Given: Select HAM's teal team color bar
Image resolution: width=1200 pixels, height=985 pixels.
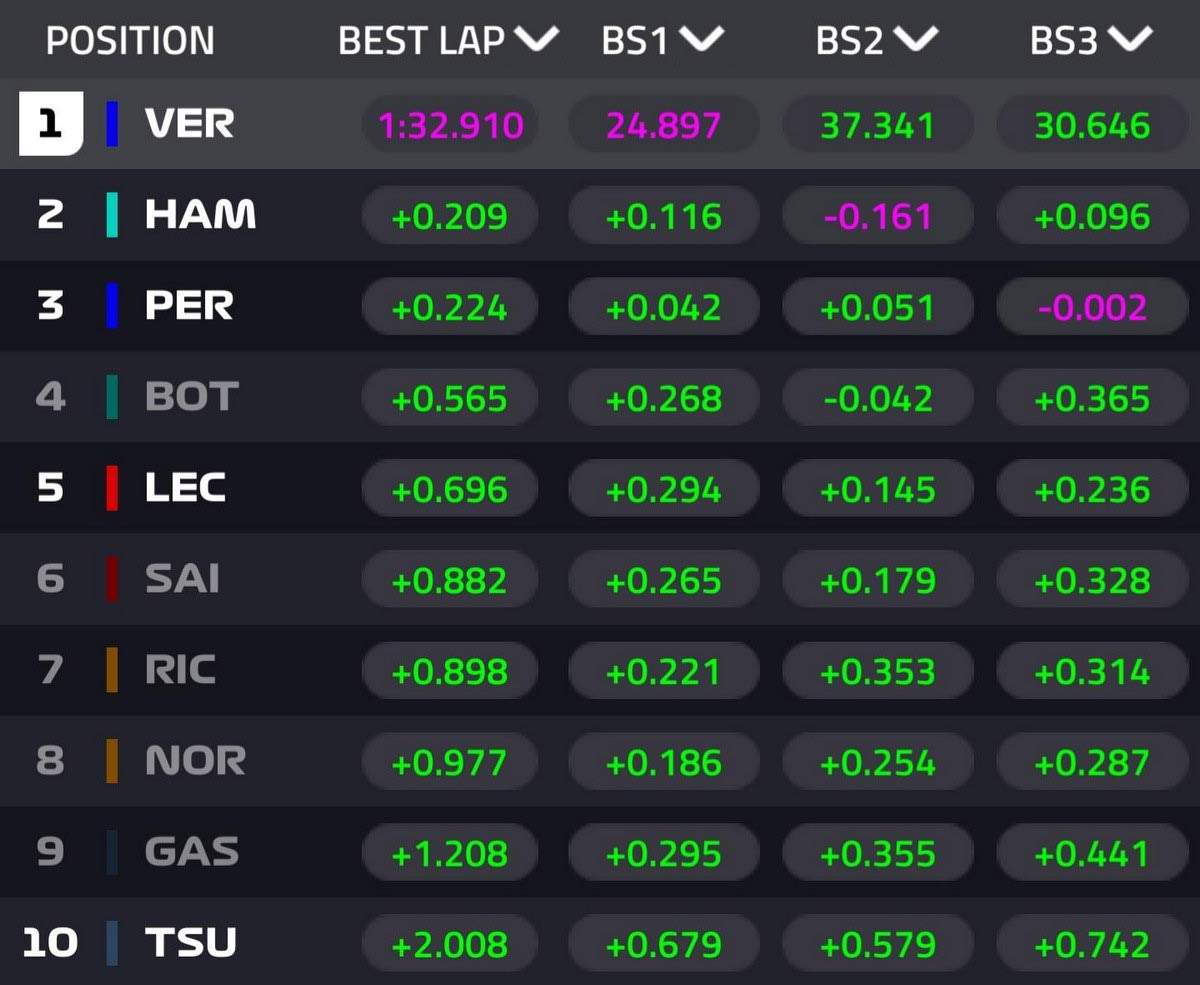Looking at the screenshot, I should point(112,215).
